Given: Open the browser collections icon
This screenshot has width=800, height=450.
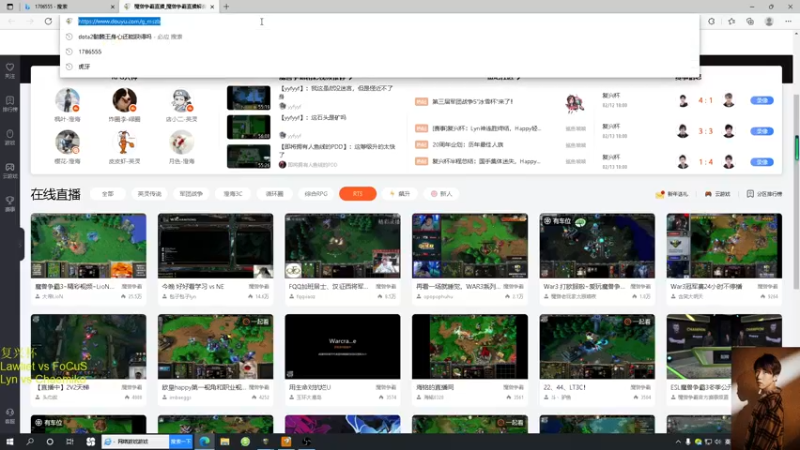Looking at the screenshot, I should pyautogui.click(x=750, y=21).
